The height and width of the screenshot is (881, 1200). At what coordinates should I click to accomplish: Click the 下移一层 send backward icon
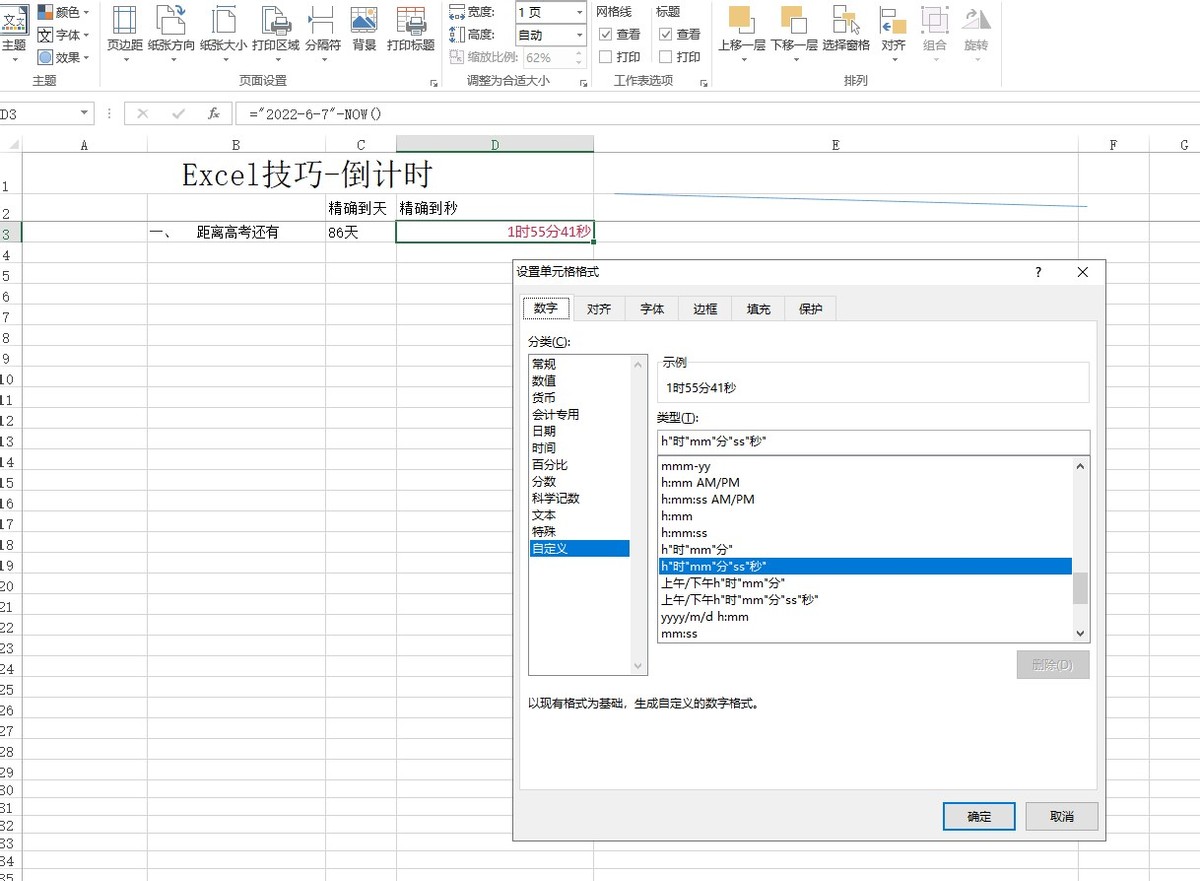(x=793, y=20)
